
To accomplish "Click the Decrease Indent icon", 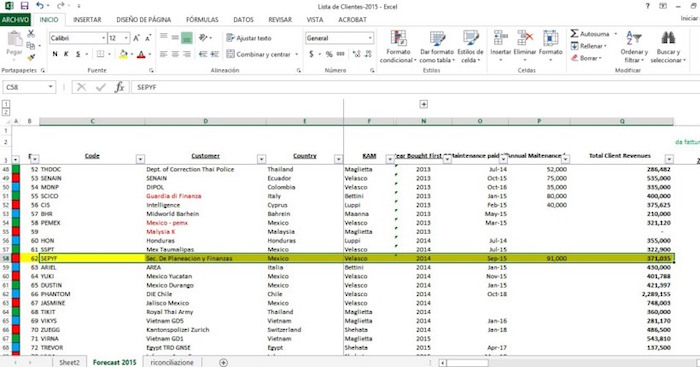I will coord(203,54).
